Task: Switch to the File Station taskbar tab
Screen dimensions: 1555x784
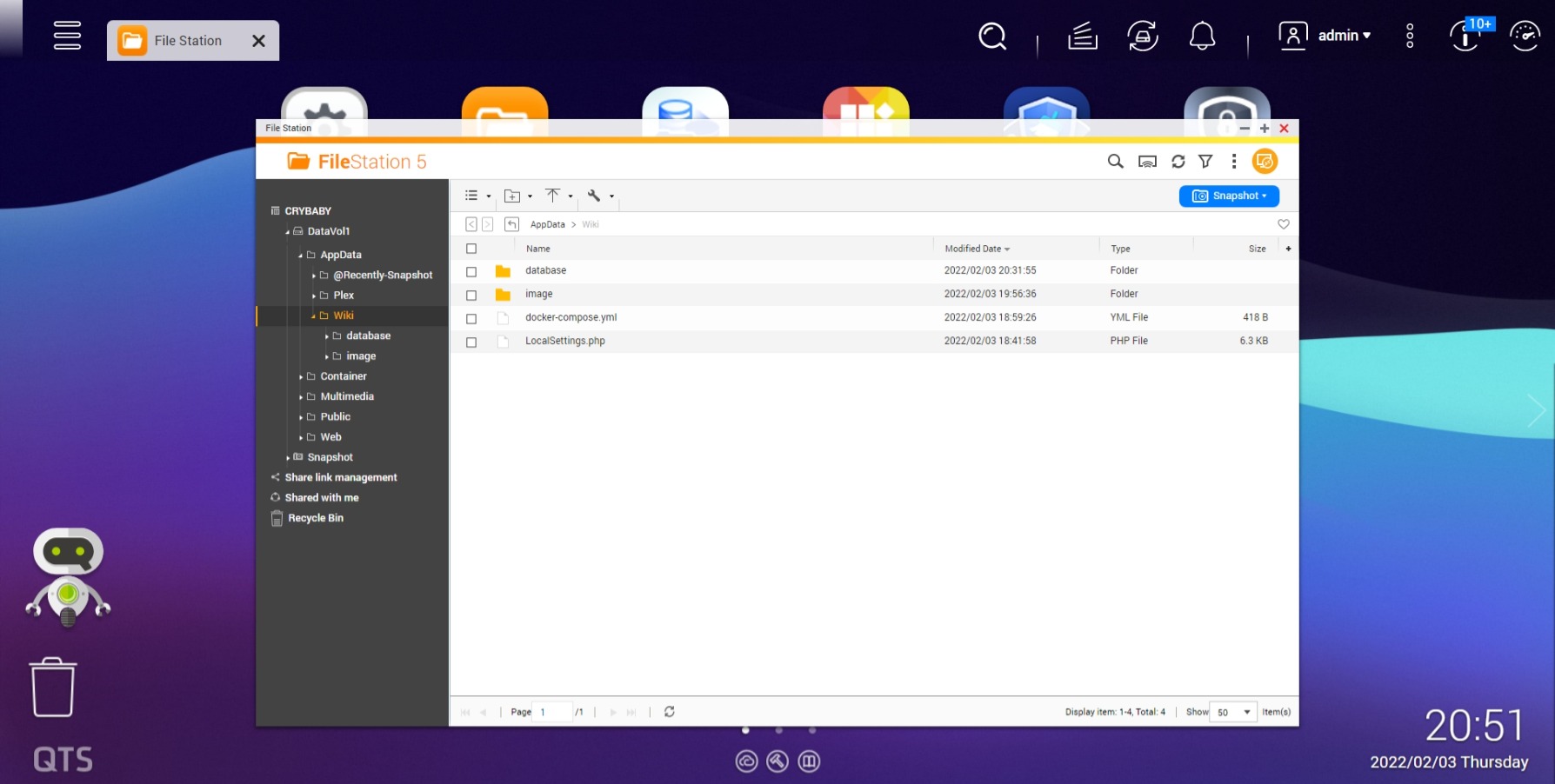Action: pos(192,41)
